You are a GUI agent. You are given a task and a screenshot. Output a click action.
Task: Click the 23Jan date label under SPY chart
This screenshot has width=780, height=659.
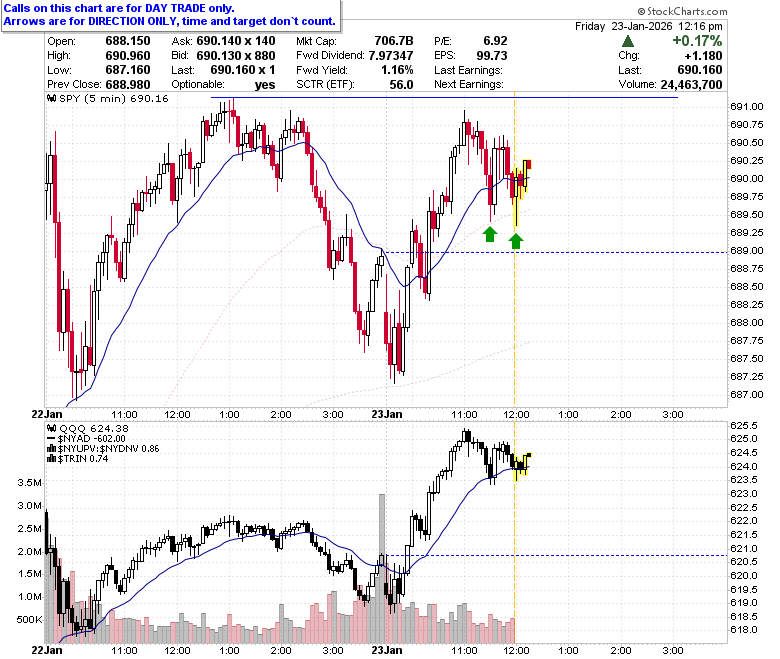pyautogui.click(x=387, y=414)
